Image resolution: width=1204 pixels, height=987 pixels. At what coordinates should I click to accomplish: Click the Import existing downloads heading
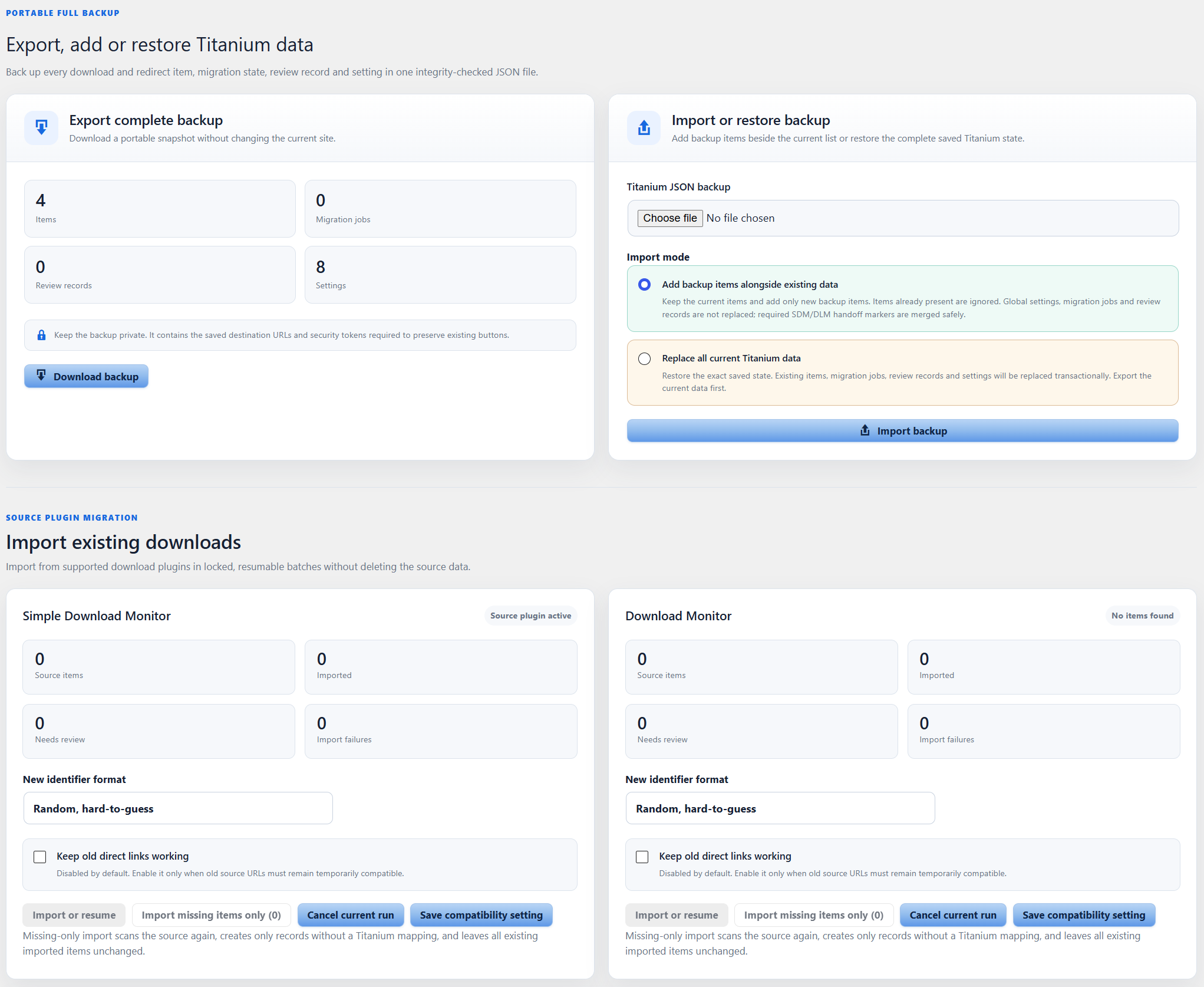tap(124, 542)
